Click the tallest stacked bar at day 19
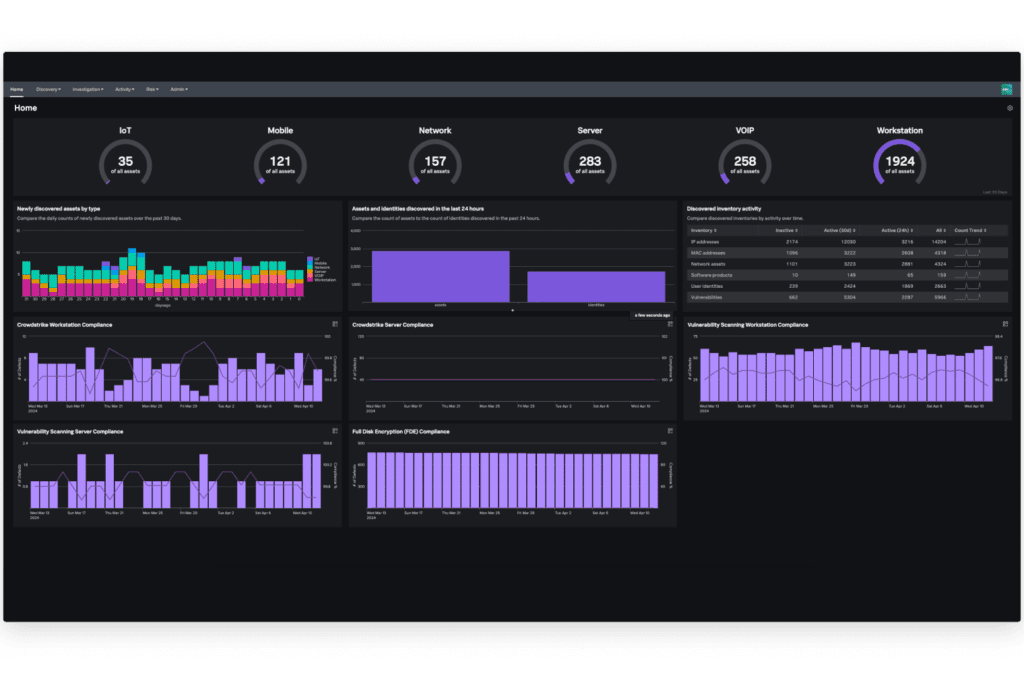The width and height of the screenshot is (1024, 674). pyautogui.click(x=132, y=272)
